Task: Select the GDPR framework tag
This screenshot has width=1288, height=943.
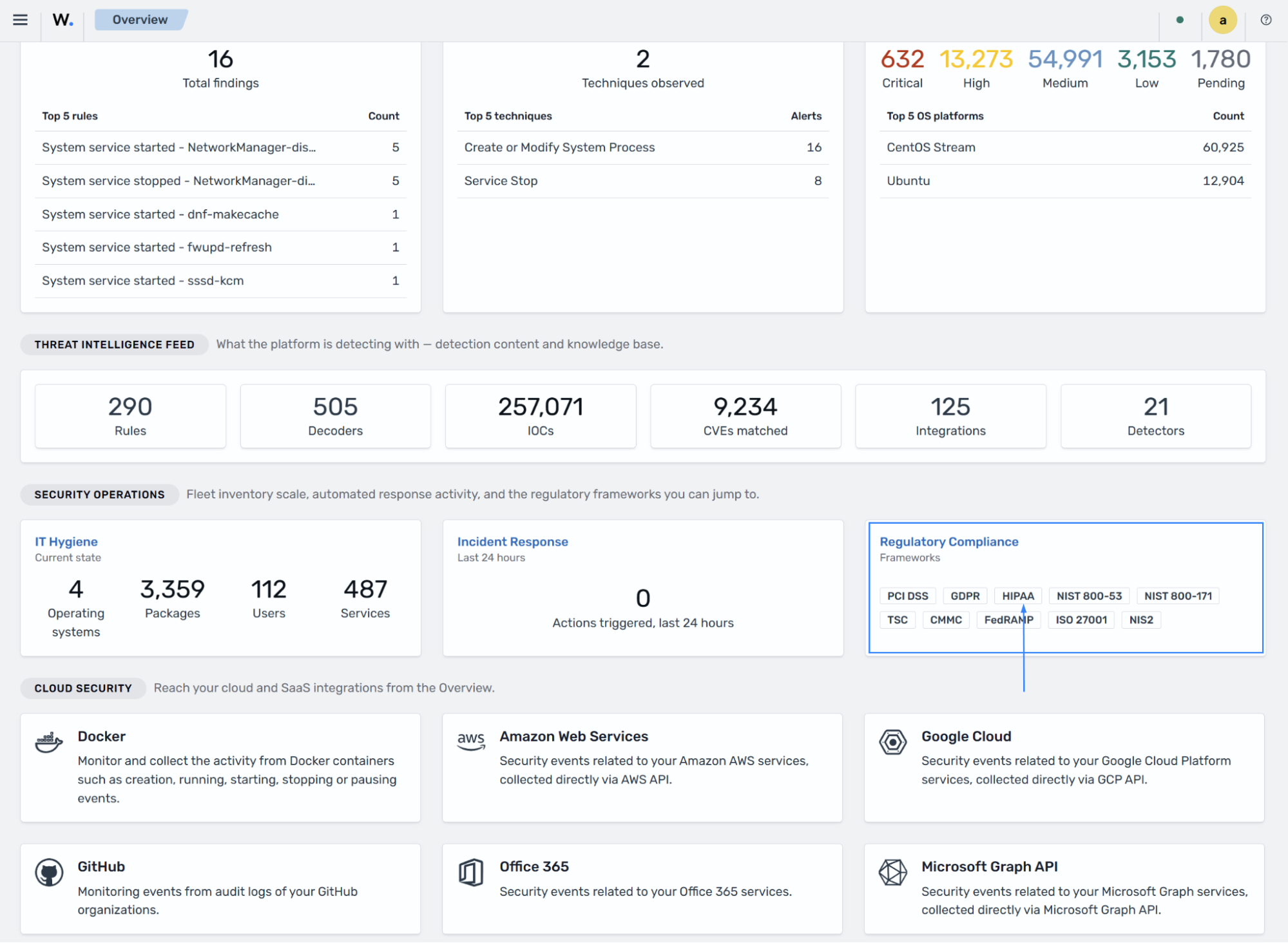Action: (x=965, y=596)
